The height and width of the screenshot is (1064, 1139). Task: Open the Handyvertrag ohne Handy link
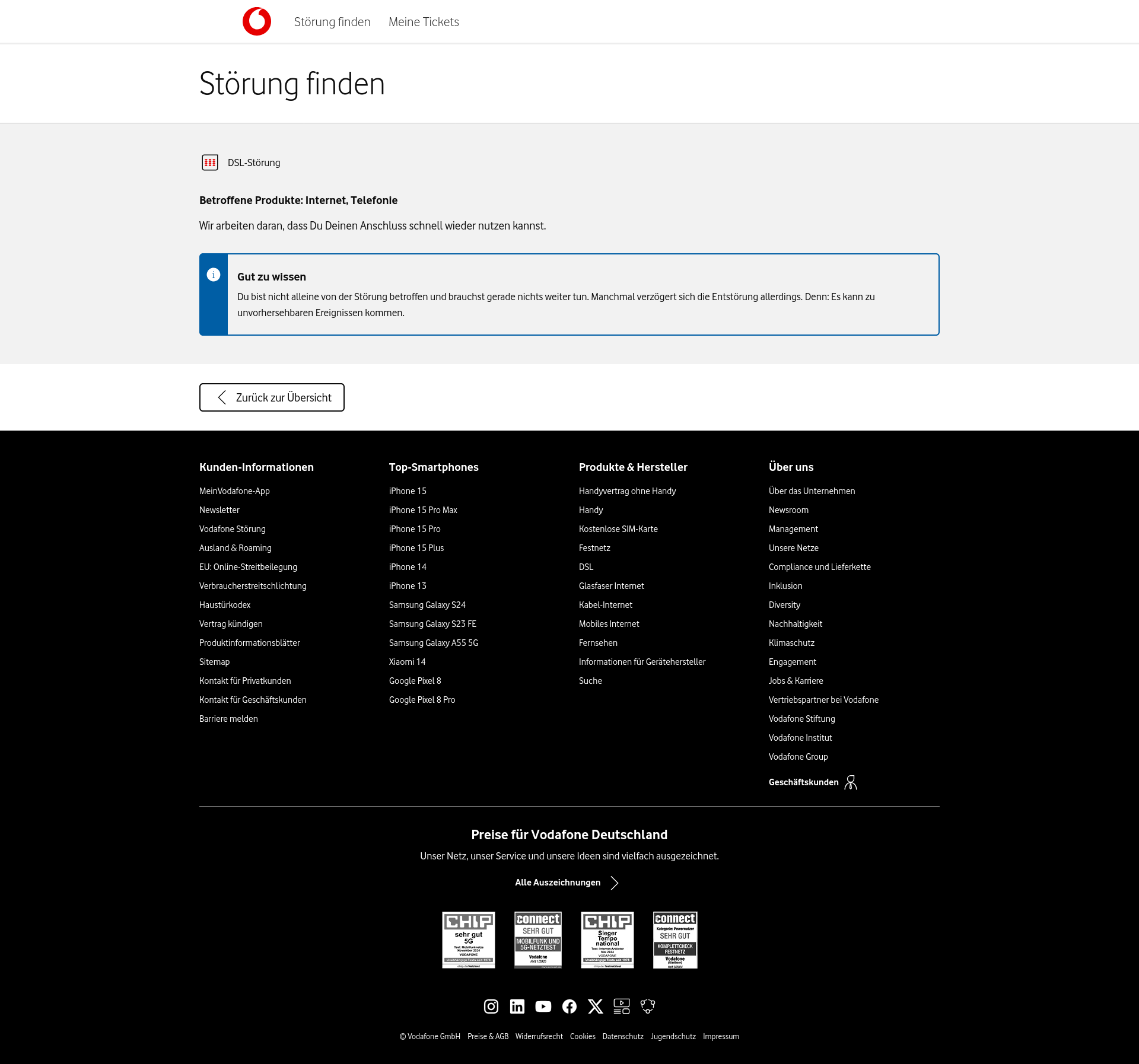click(x=627, y=491)
